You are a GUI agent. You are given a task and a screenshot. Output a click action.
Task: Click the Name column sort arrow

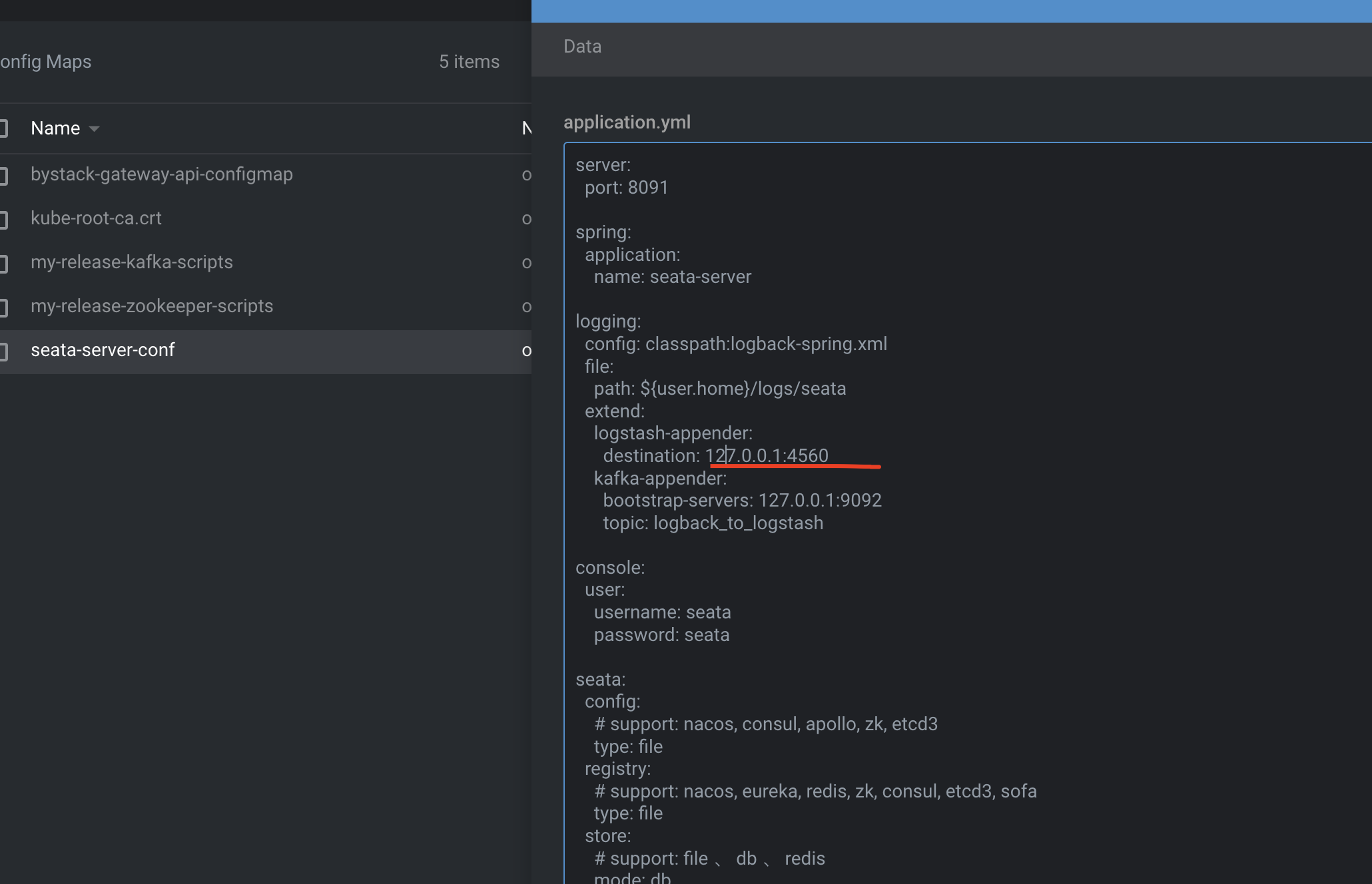(x=94, y=129)
